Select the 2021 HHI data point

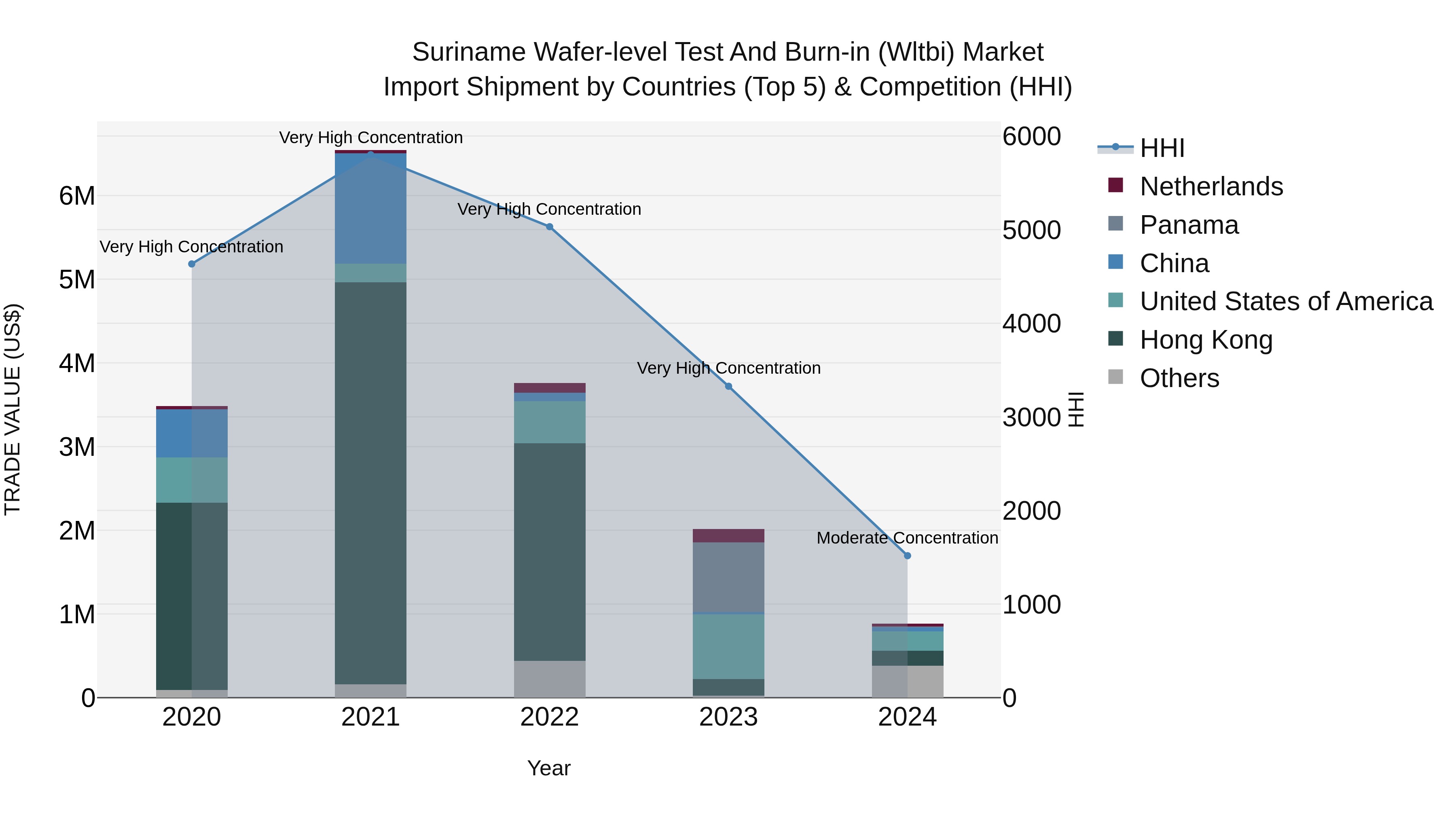coord(371,154)
